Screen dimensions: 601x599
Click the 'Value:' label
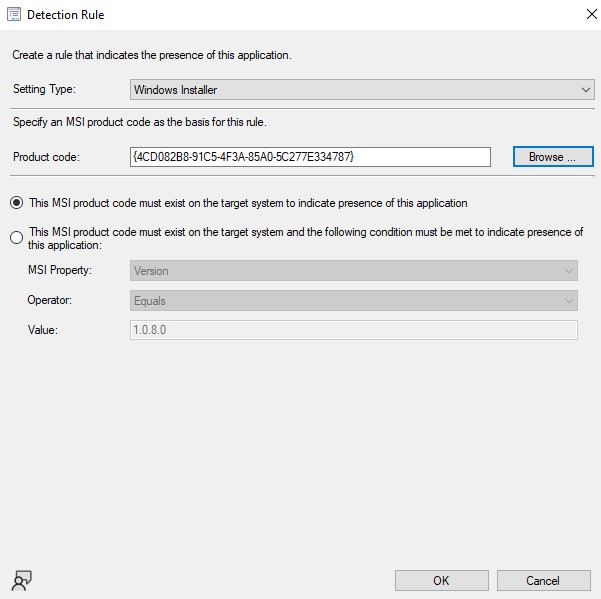pyautogui.click(x=42, y=331)
